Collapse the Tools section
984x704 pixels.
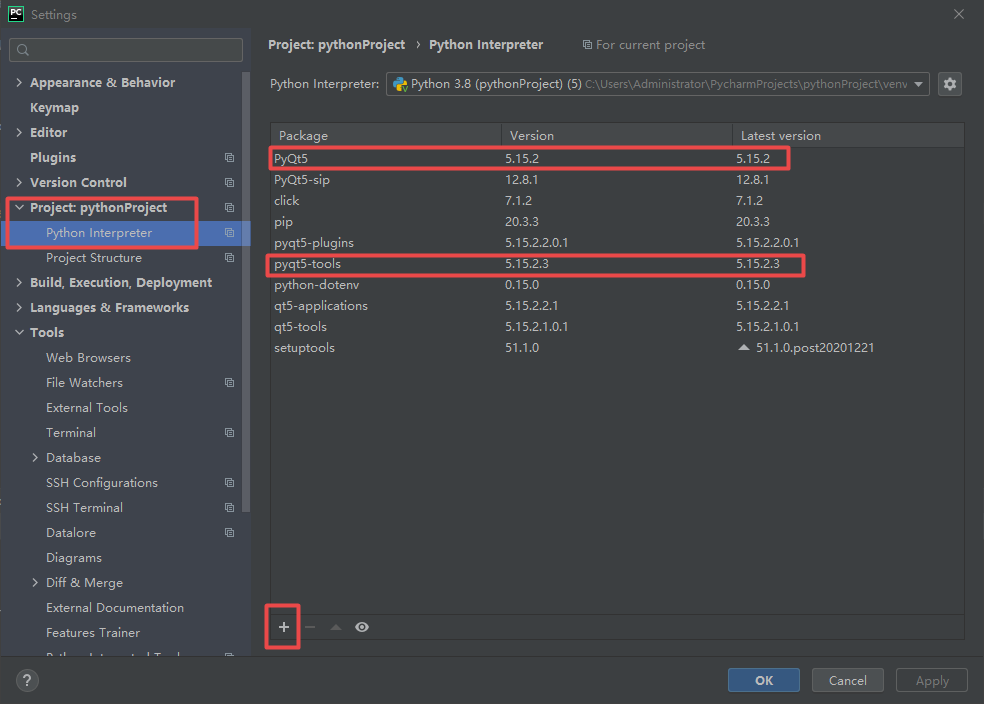(x=17, y=332)
